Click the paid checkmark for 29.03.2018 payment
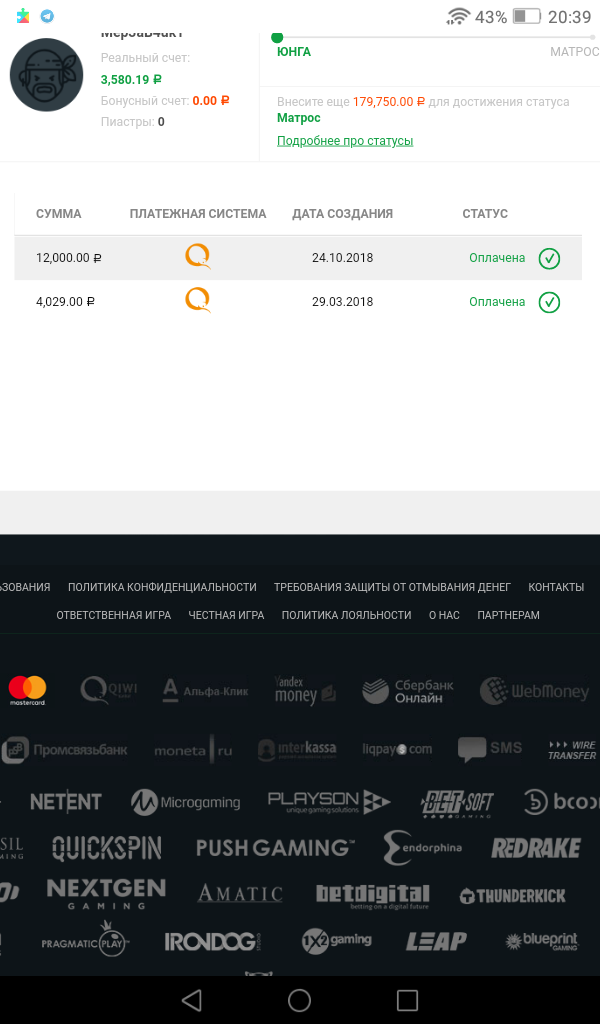Screen dimensions: 600x1024 549,302
